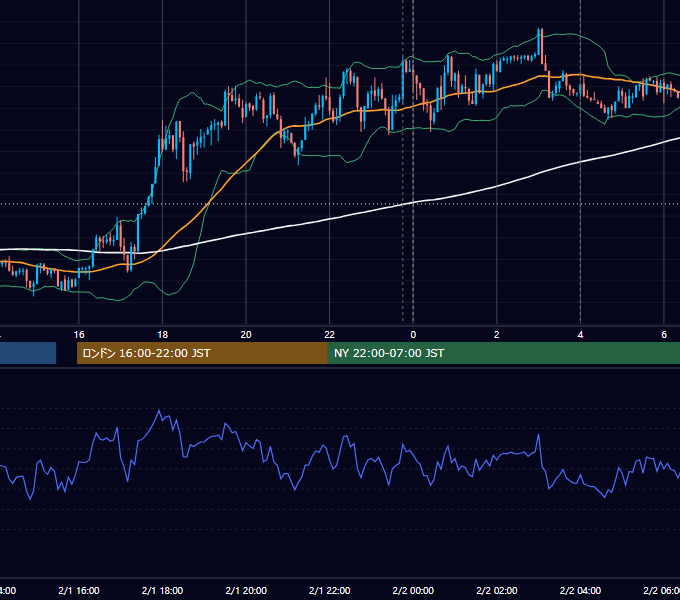Click the 2/1 18:00 date label
The image size is (680, 600).
(163, 590)
